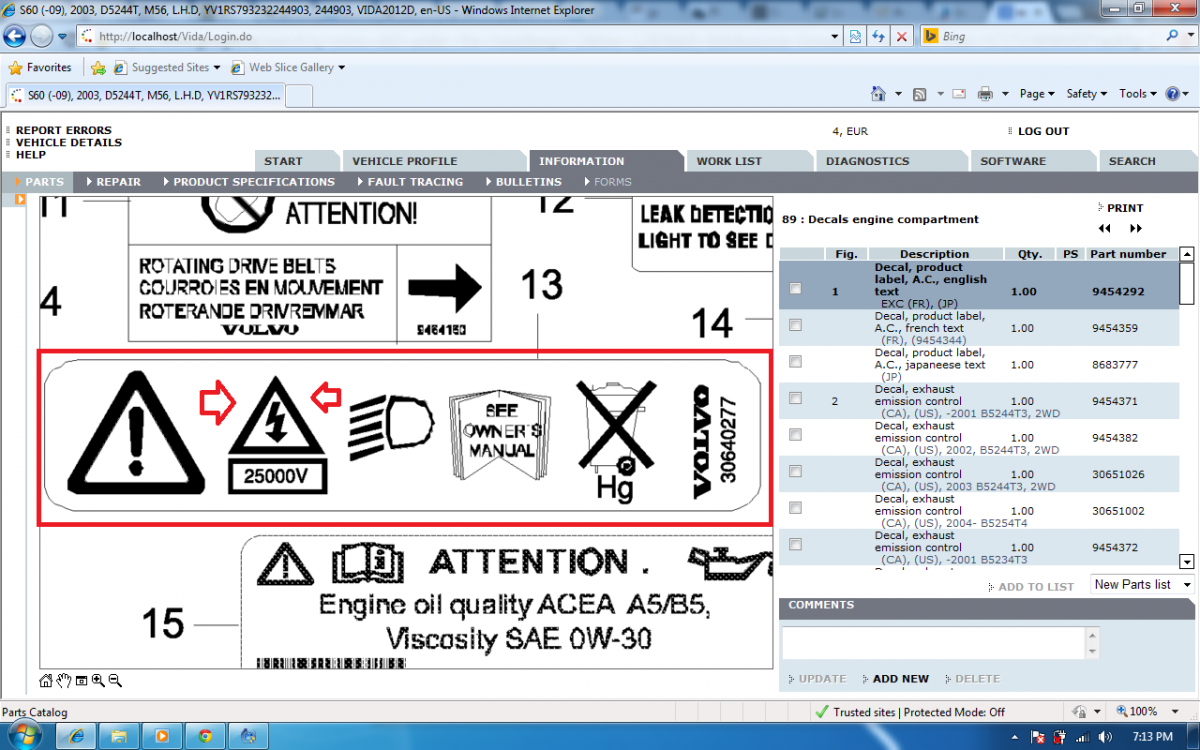Click the LOG OUT link

pyautogui.click(x=1043, y=131)
